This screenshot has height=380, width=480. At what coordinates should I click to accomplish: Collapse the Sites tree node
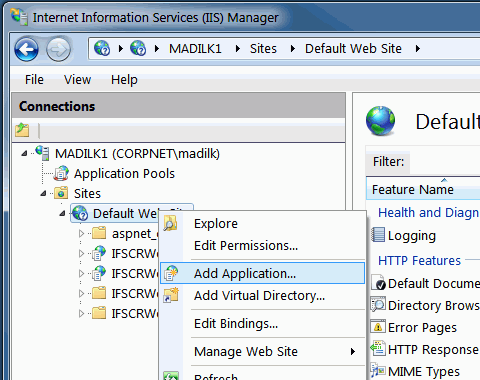pos(43,193)
